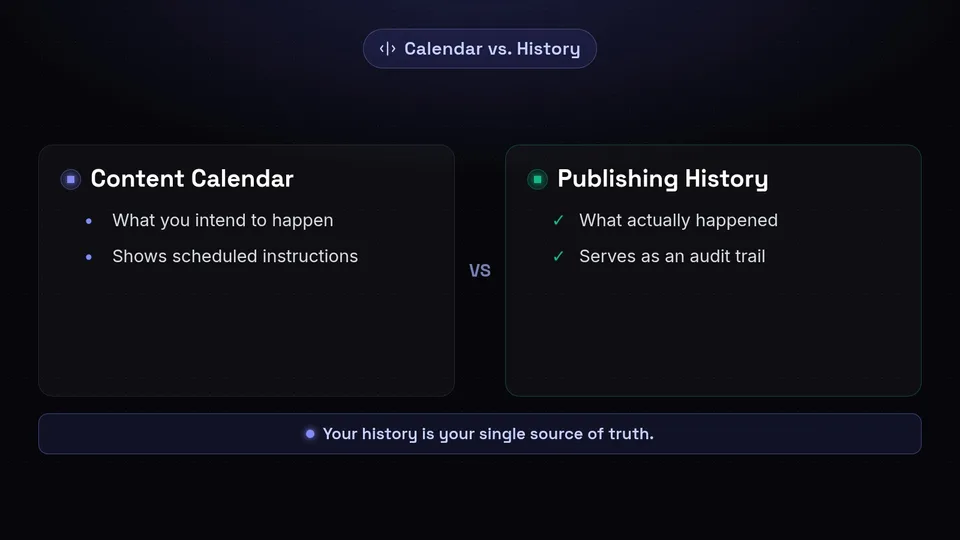Click the purple Content Calendar square icon
The width and height of the screenshot is (960, 540).
click(x=70, y=179)
